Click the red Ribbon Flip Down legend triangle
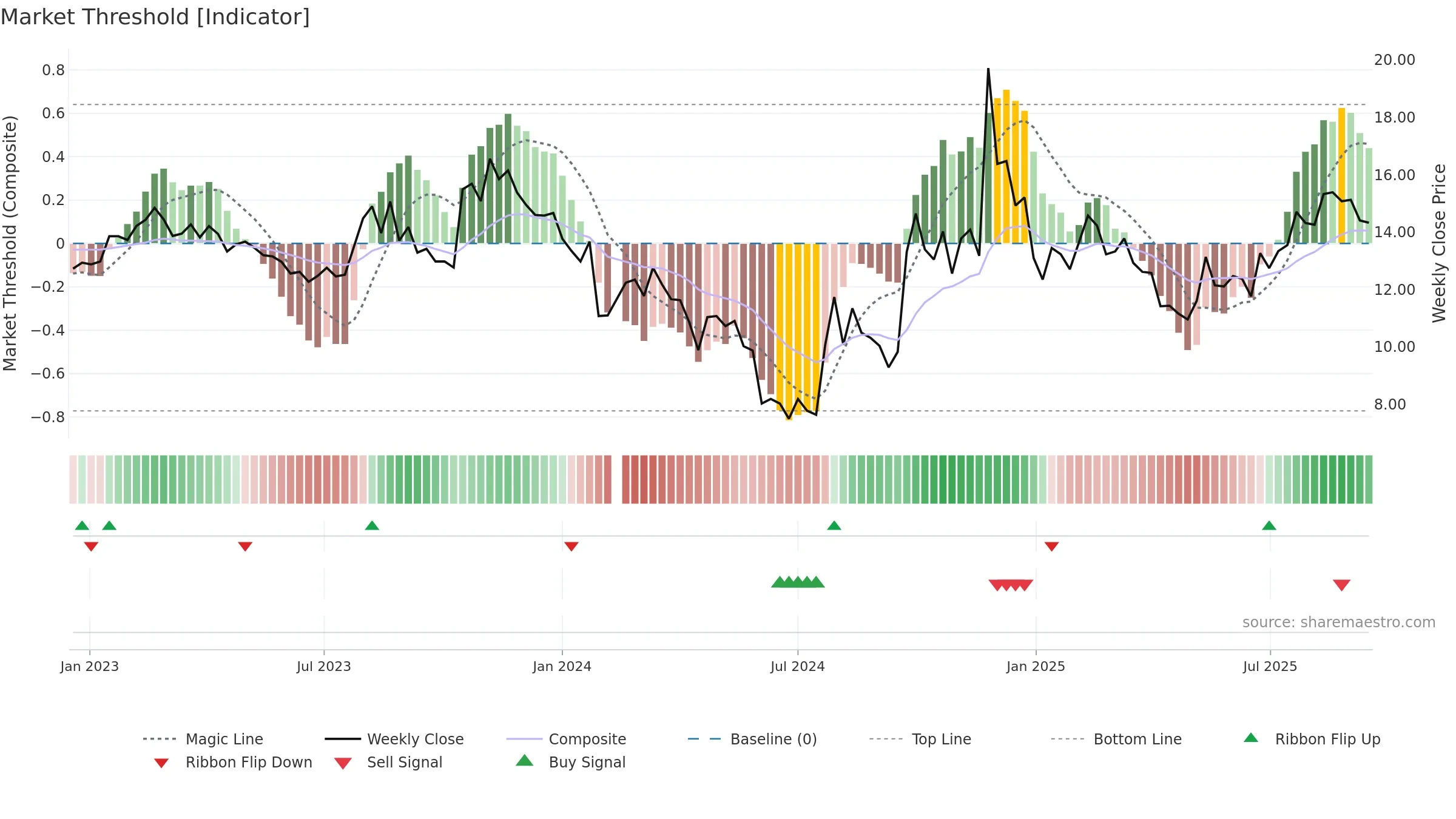The width and height of the screenshot is (1456, 819). click(161, 763)
